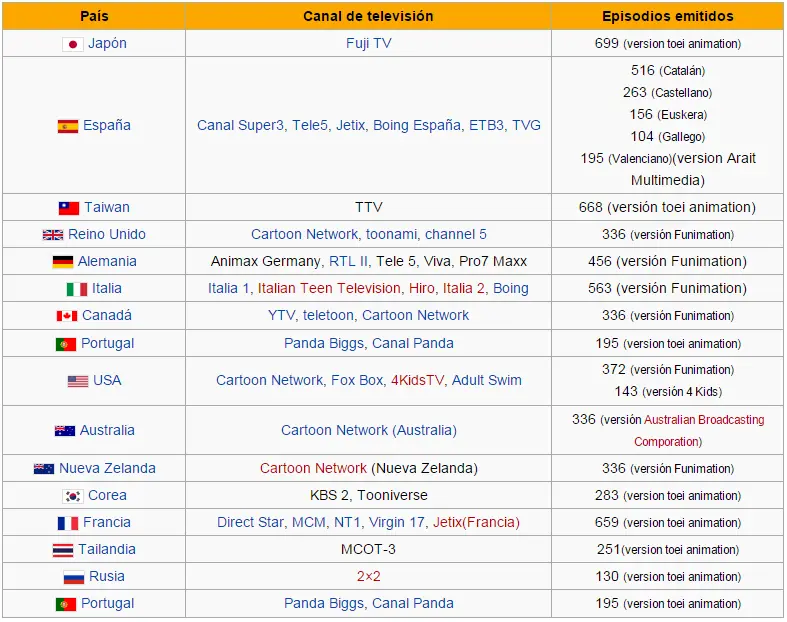787x622 pixels.
Task: Open the Canal Super3 link
Action: pyautogui.click(x=240, y=126)
